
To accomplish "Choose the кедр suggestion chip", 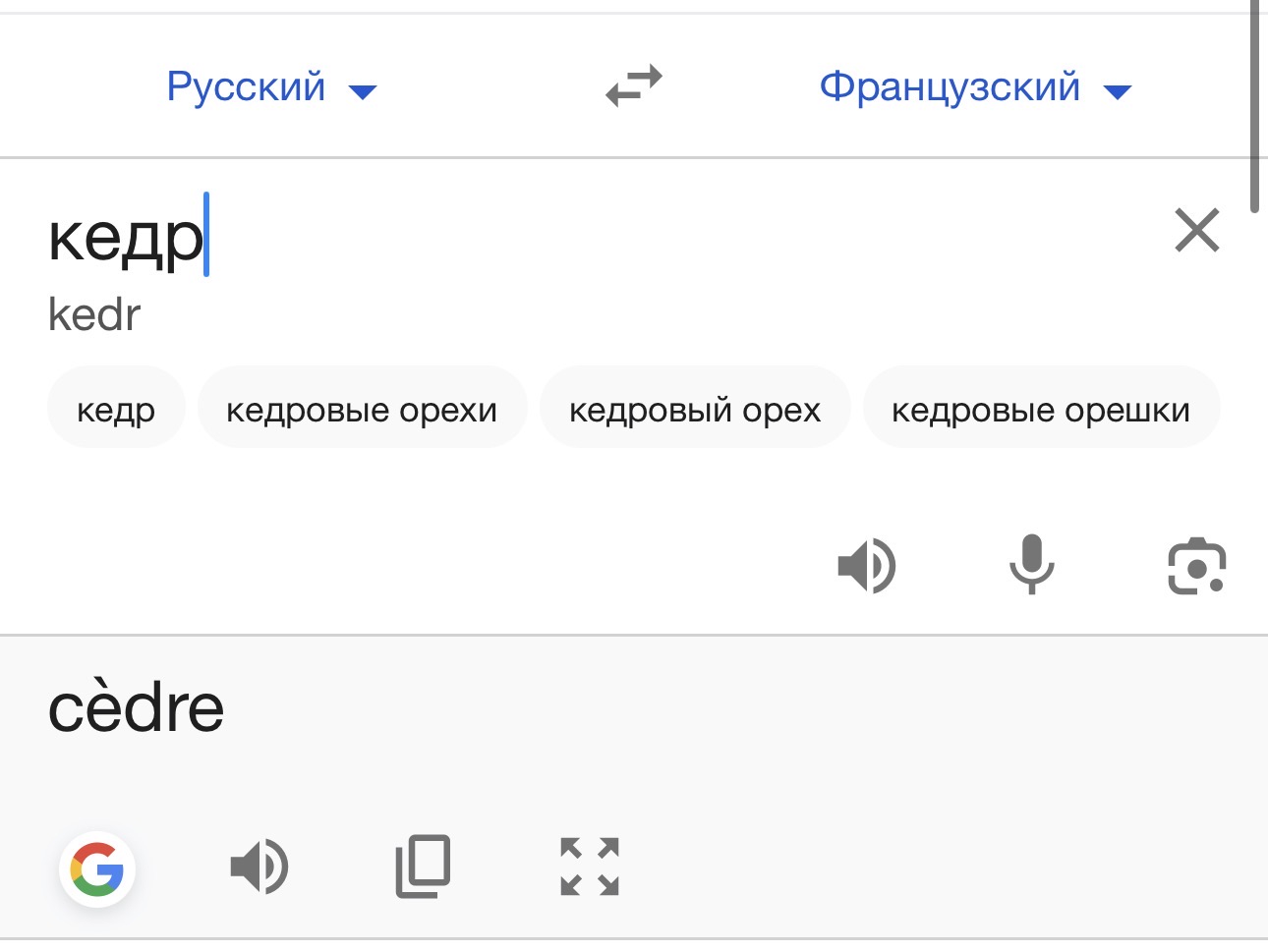I will point(116,408).
